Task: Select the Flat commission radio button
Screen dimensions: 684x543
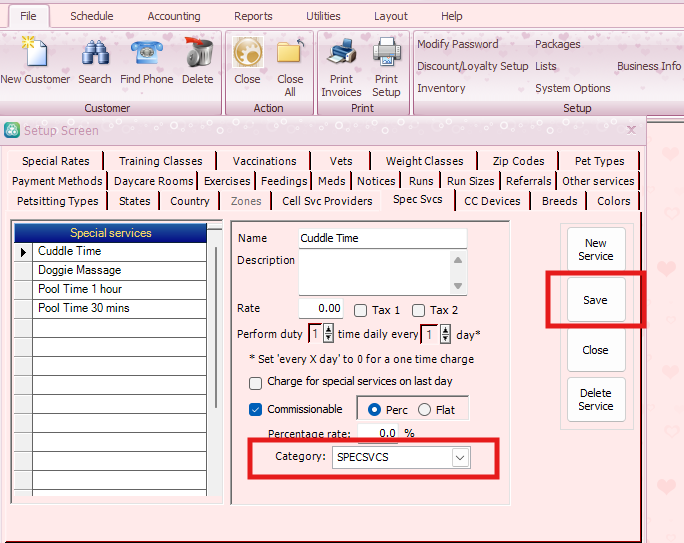Action: click(x=424, y=409)
